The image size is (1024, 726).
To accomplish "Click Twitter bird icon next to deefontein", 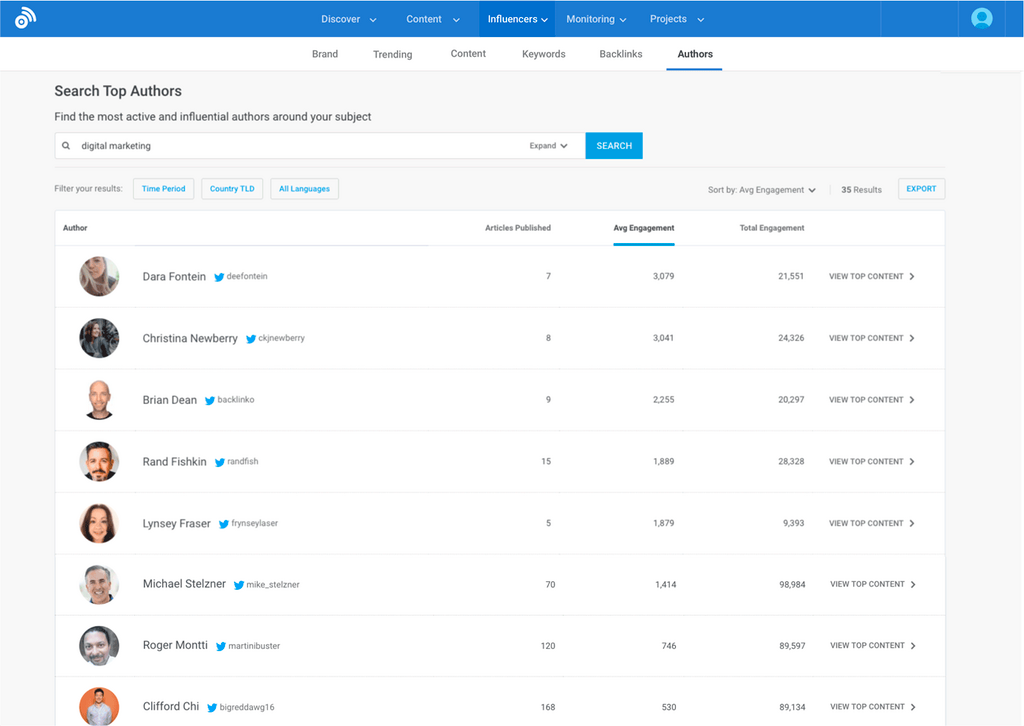I will pos(219,277).
